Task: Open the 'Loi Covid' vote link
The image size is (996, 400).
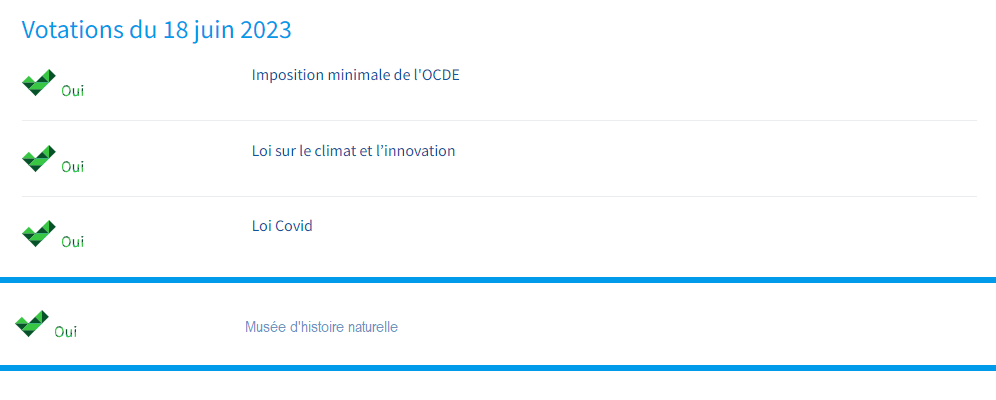Action: click(282, 226)
